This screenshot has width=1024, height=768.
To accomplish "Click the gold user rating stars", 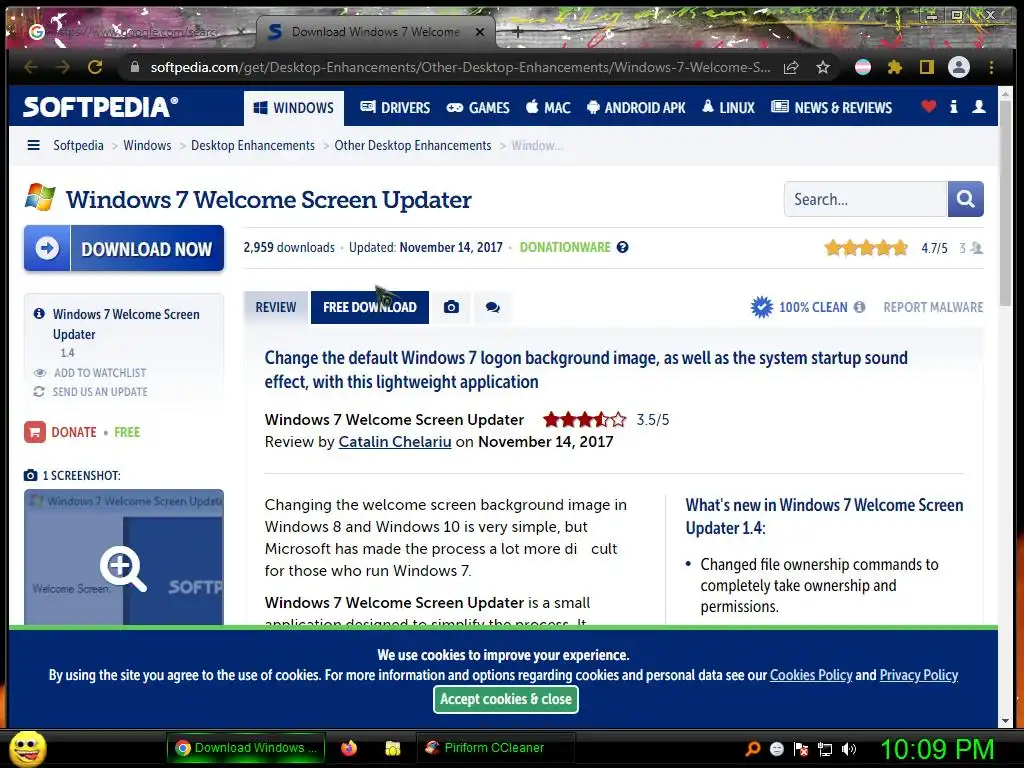I will click(x=866, y=248).
